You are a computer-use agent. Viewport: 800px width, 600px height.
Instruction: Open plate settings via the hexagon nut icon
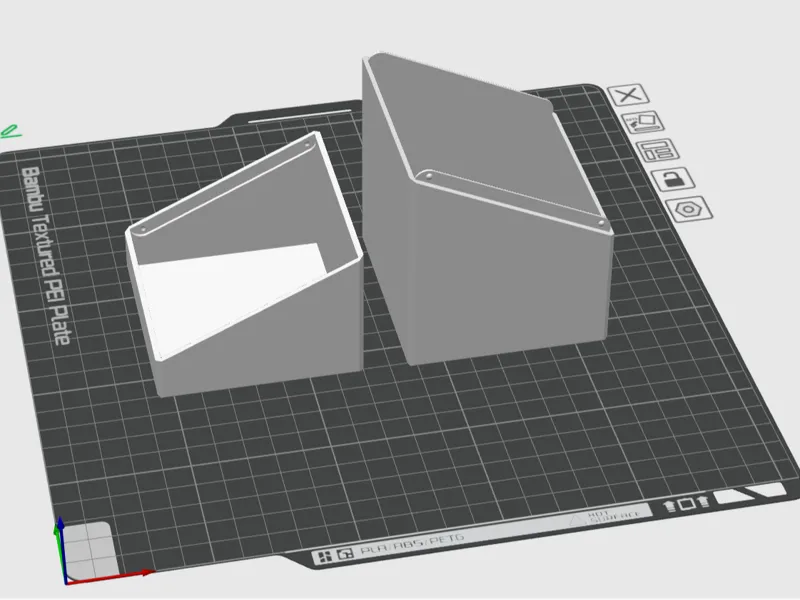[x=689, y=209]
